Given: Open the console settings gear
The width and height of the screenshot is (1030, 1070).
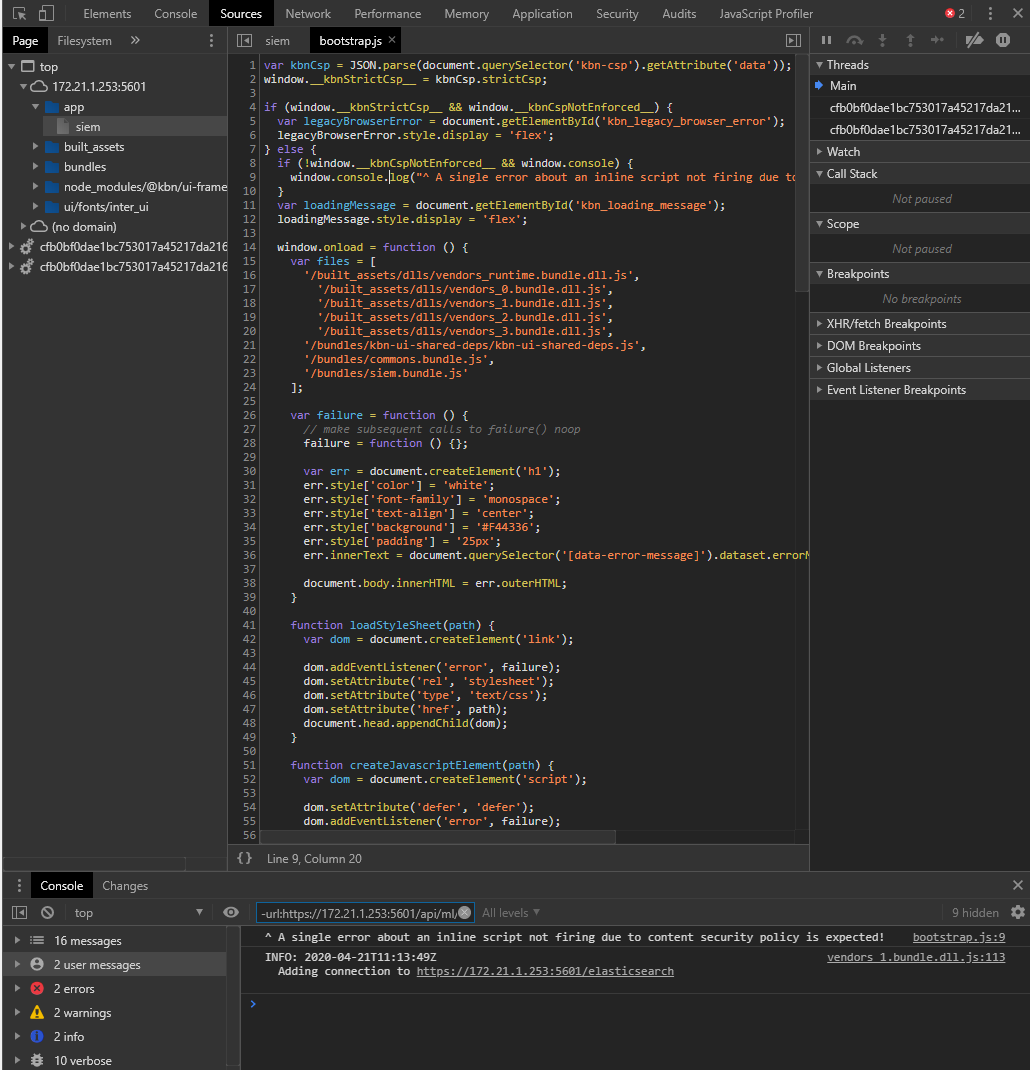Looking at the screenshot, I should coord(1018,912).
